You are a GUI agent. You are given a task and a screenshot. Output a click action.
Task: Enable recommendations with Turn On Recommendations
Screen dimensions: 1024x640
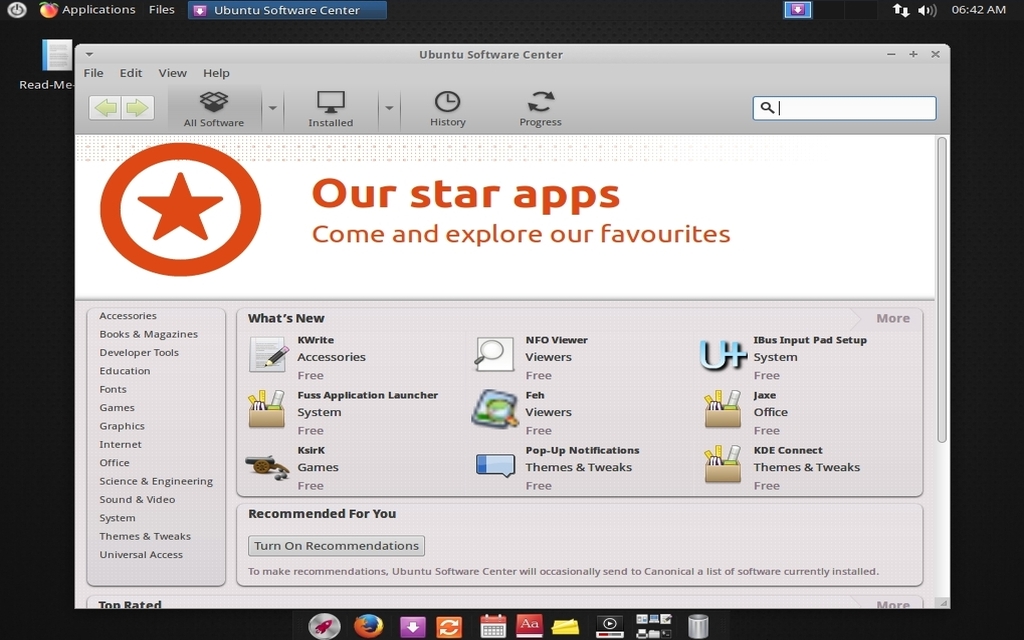pos(335,546)
